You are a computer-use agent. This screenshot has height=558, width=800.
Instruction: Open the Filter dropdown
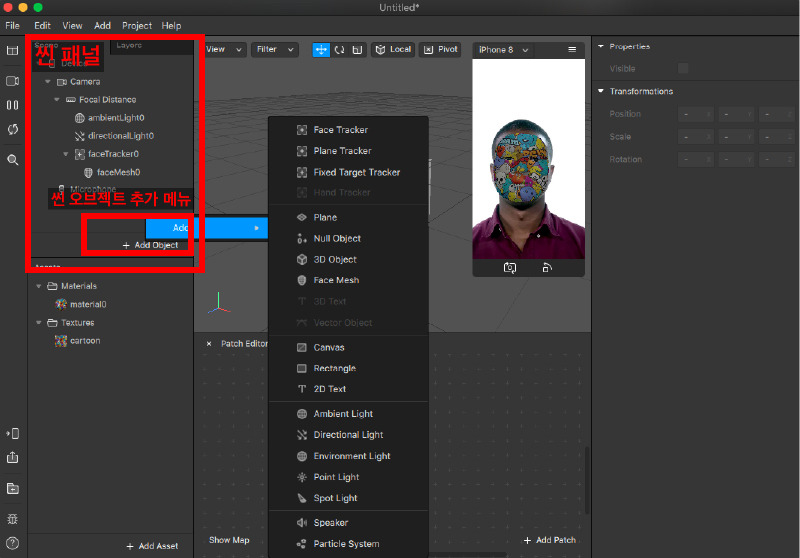pyautogui.click(x=274, y=49)
